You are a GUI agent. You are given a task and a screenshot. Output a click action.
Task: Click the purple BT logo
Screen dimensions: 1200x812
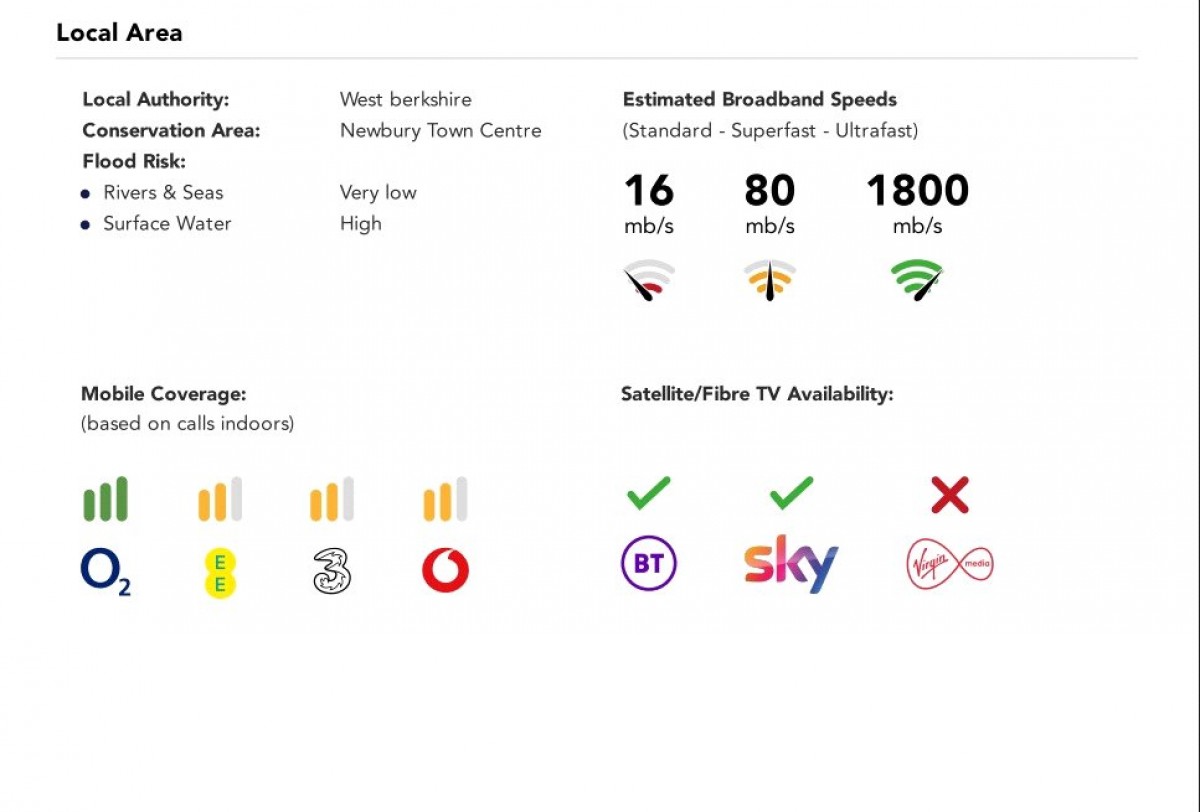649,564
